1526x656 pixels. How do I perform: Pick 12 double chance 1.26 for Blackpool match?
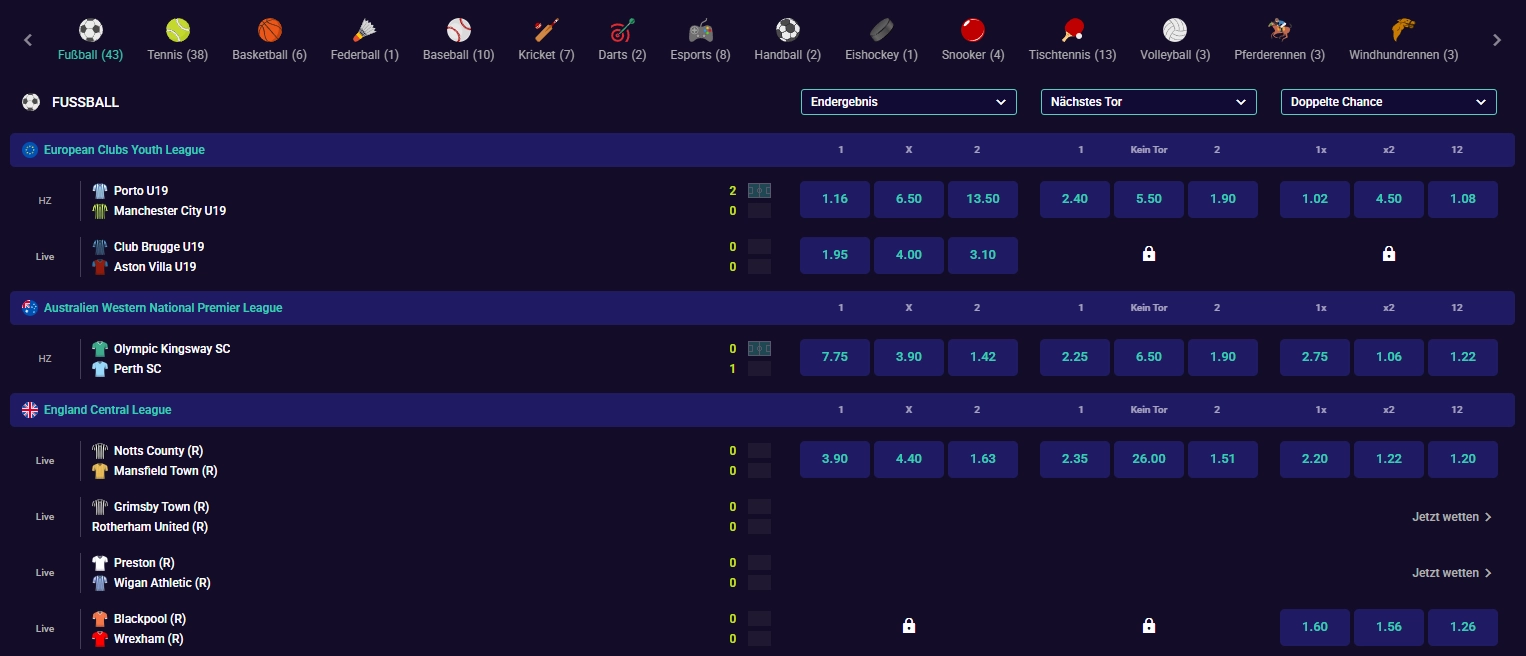pyautogui.click(x=1463, y=627)
